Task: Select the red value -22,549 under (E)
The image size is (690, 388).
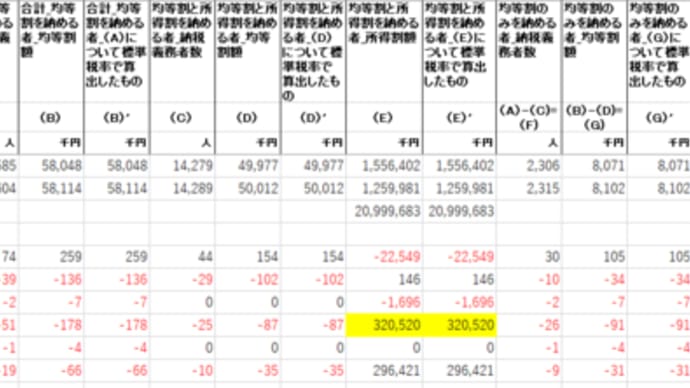Action: click(x=384, y=257)
